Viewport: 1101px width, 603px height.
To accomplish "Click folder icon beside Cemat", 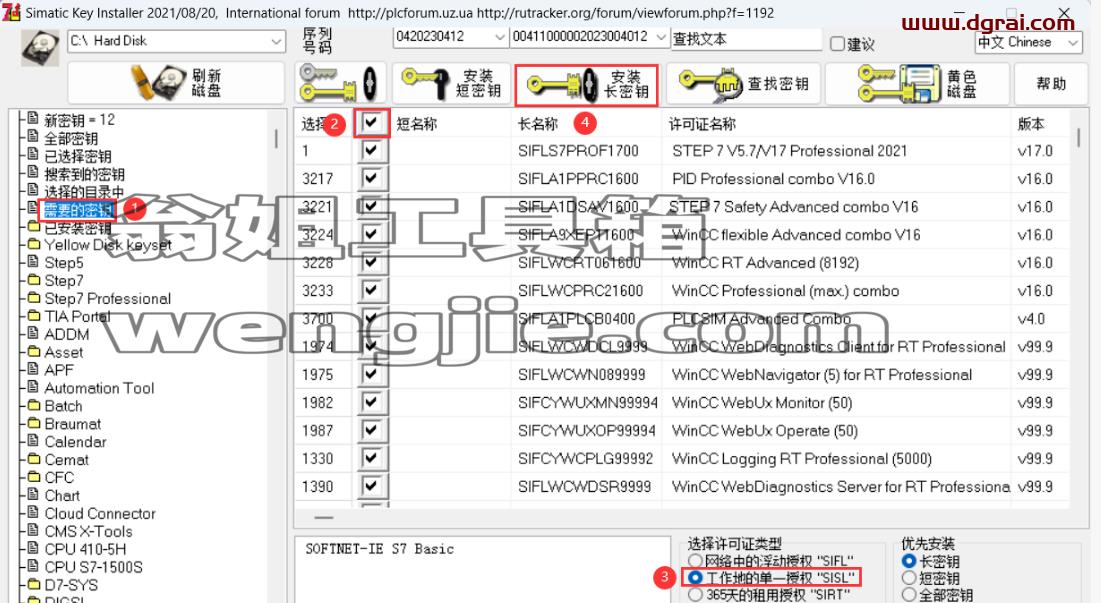I will [x=33, y=458].
